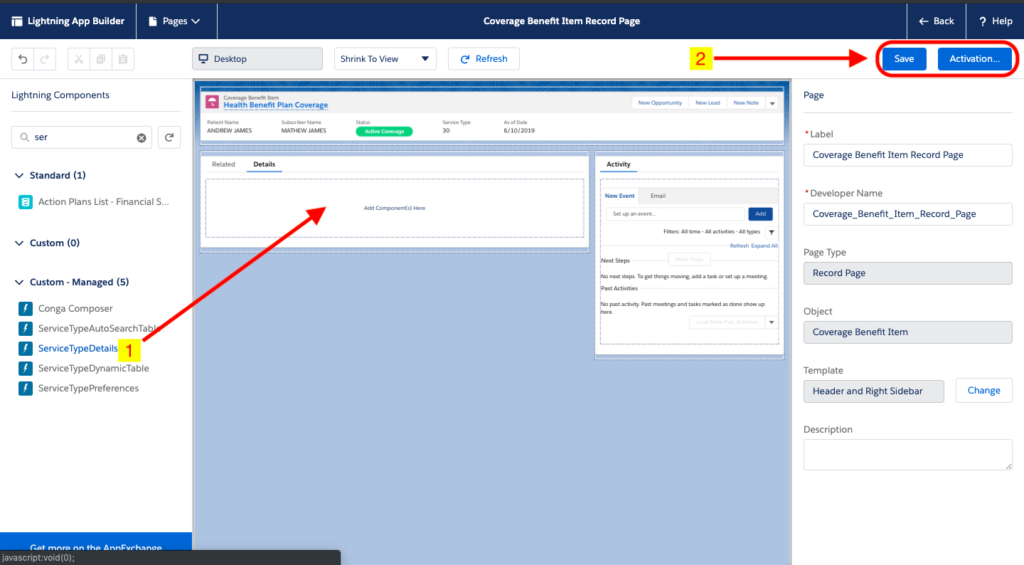Viewport: 1024px width, 565px height.
Task: Click the Developer Name input field
Action: click(908, 214)
